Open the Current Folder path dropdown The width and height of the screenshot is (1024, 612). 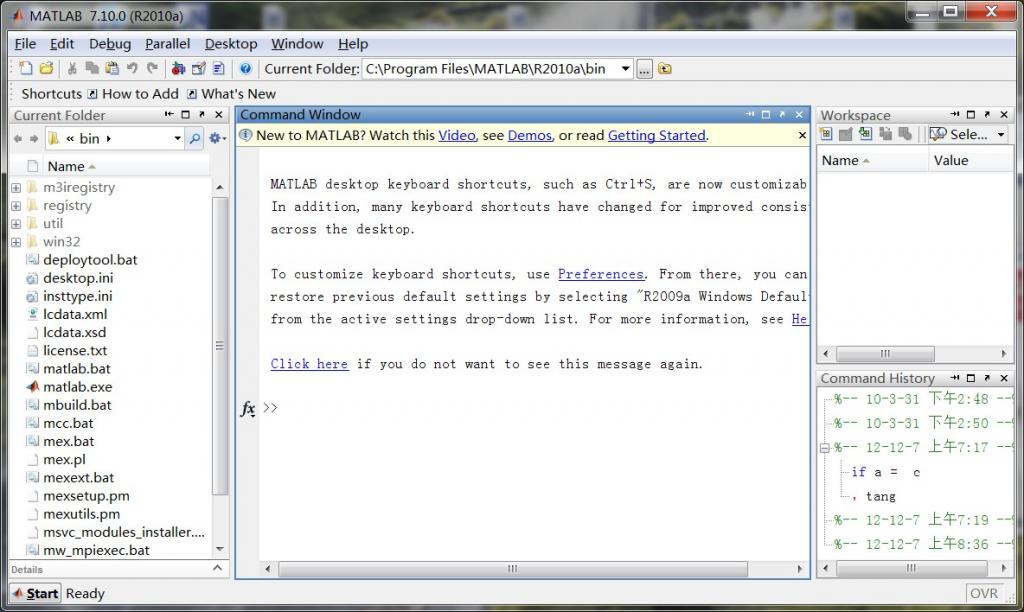point(626,69)
